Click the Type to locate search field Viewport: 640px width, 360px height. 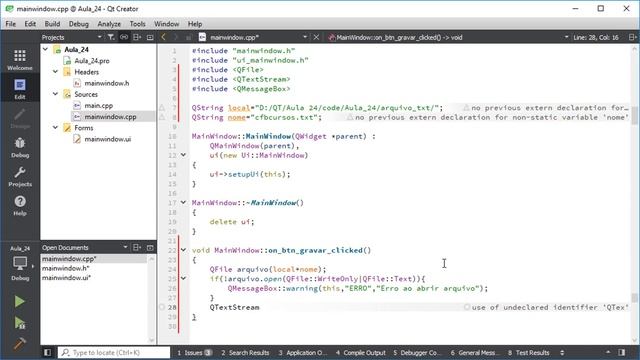tap(114, 352)
